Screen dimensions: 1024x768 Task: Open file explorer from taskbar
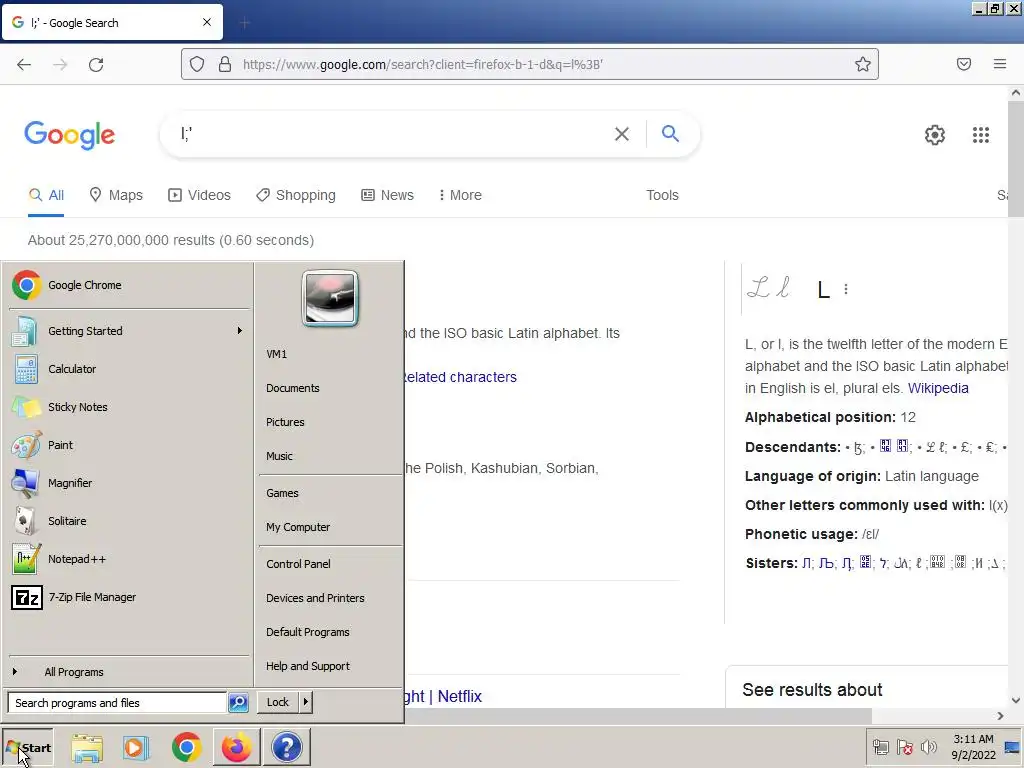[x=88, y=747]
